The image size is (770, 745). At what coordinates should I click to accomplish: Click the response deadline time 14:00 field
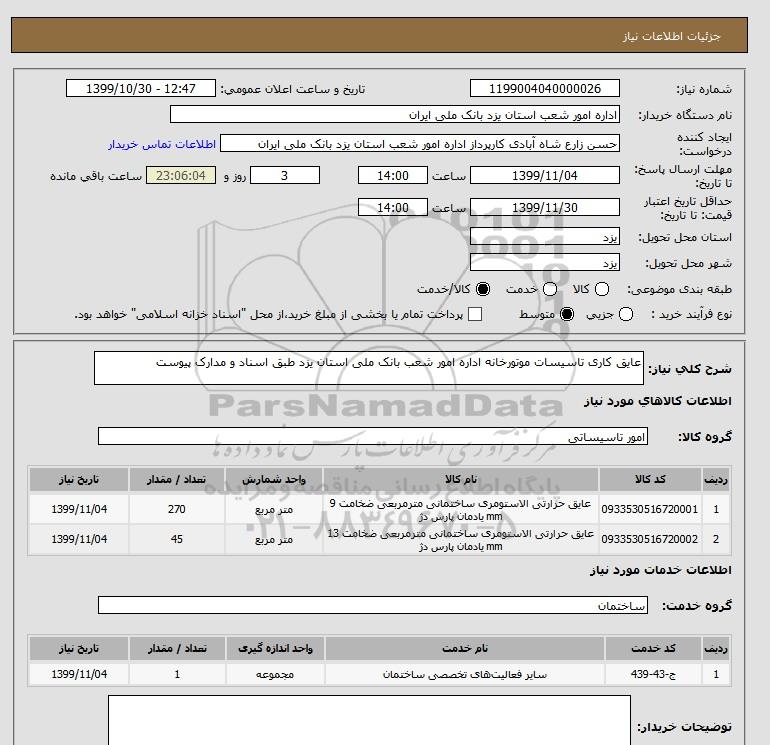(392, 175)
